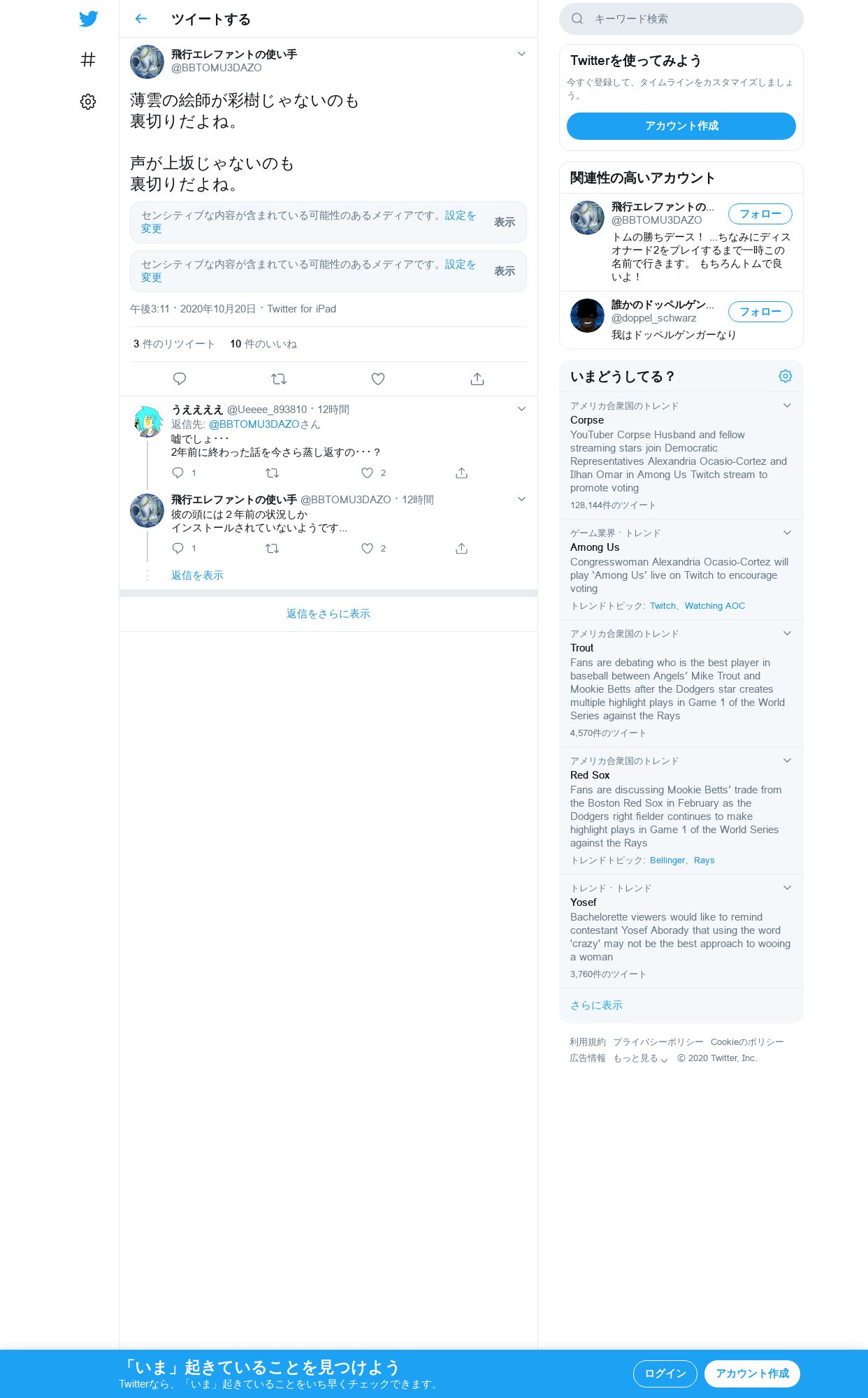This screenshot has height=1398, width=868.
Task: Click blue アカウント作成 button in signup card
Action: [681, 126]
